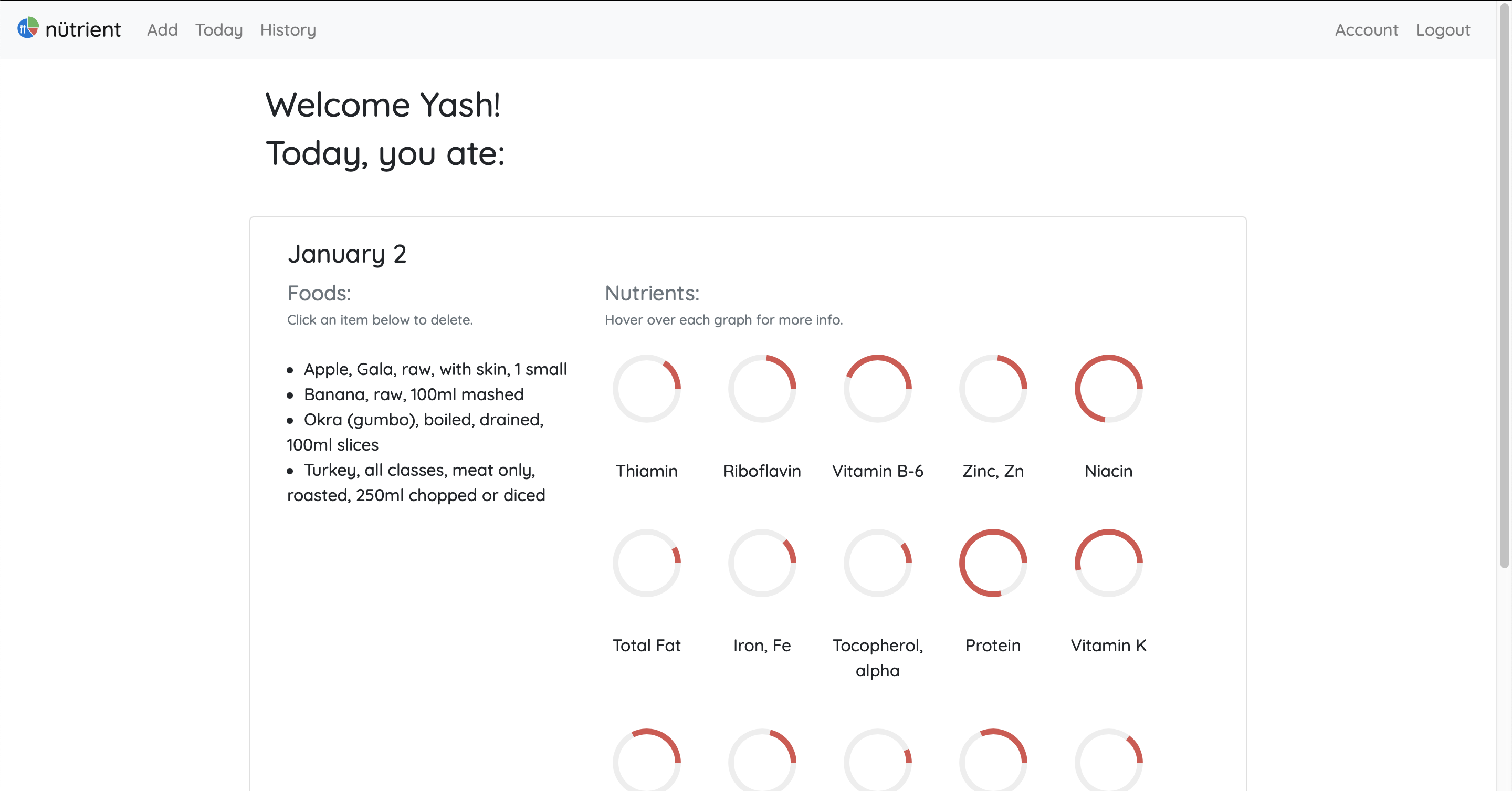This screenshot has width=1512, height=791.
Task: Click the Niacin progress circle
Action: 1108,388
